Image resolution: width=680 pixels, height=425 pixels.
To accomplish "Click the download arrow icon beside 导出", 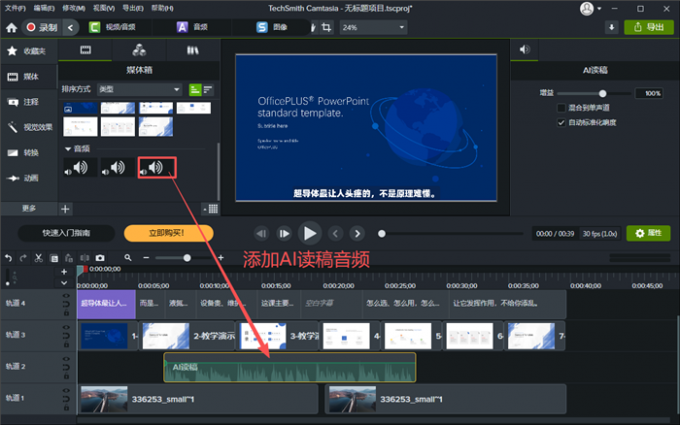I will pyautogui.click(x=611, y=27).
